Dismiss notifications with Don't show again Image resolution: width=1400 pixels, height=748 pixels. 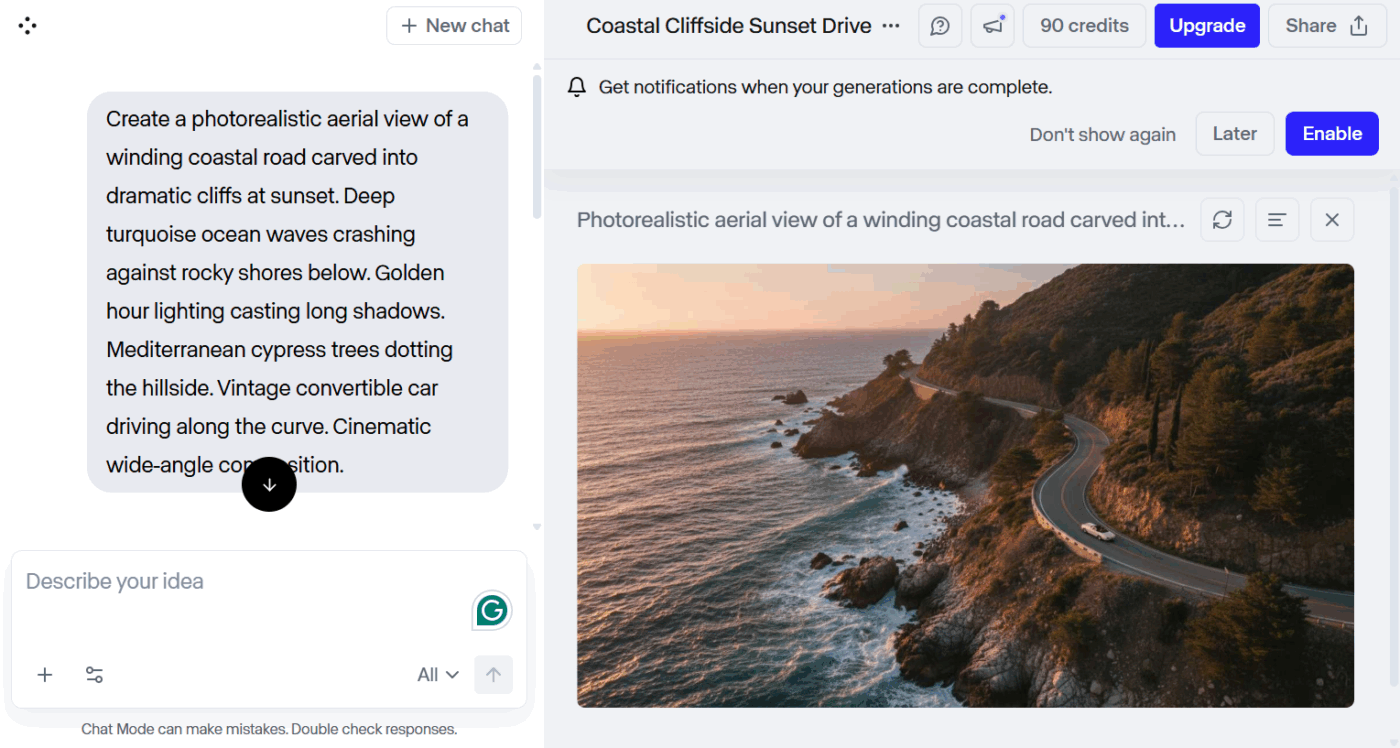pyautogui.click(x=1102, y=133)
